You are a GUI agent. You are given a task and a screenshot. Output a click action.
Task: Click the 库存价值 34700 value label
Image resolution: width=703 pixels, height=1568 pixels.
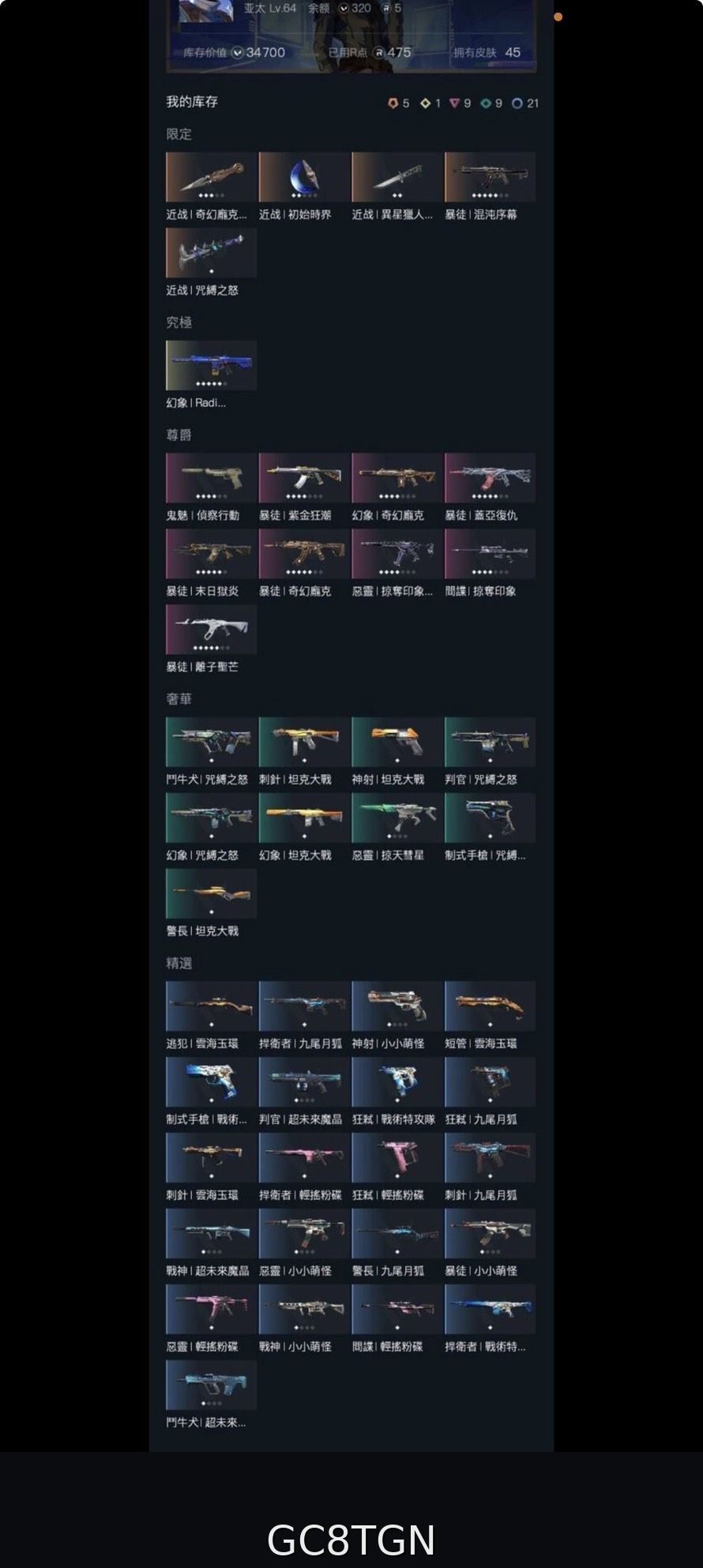tap(235, 52)
